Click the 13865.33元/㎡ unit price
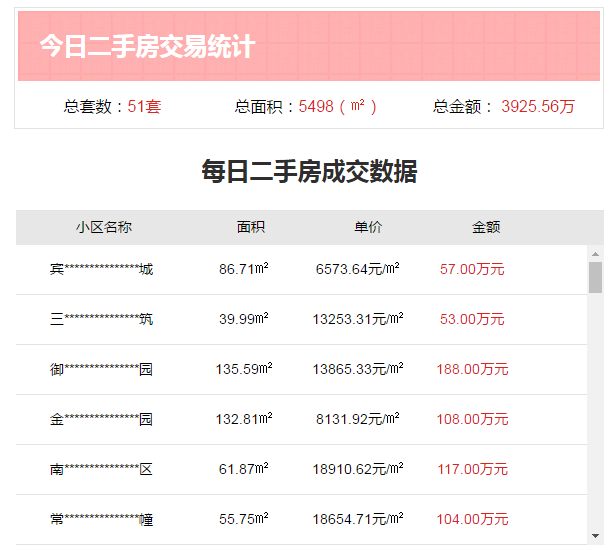 pos(358,369)
